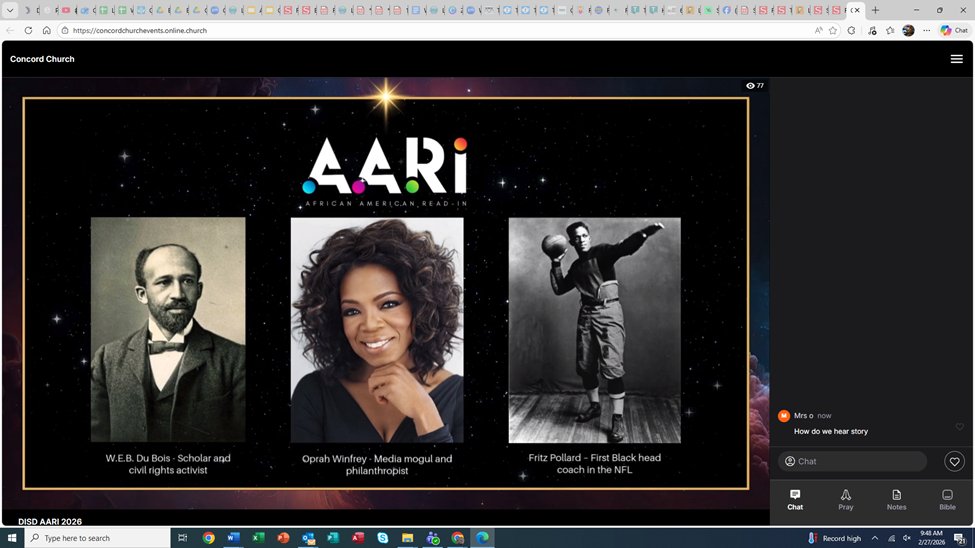Open the hamburger menu in Concord Church header
This screenshot has width=975, height=548.
click(956, 59)
